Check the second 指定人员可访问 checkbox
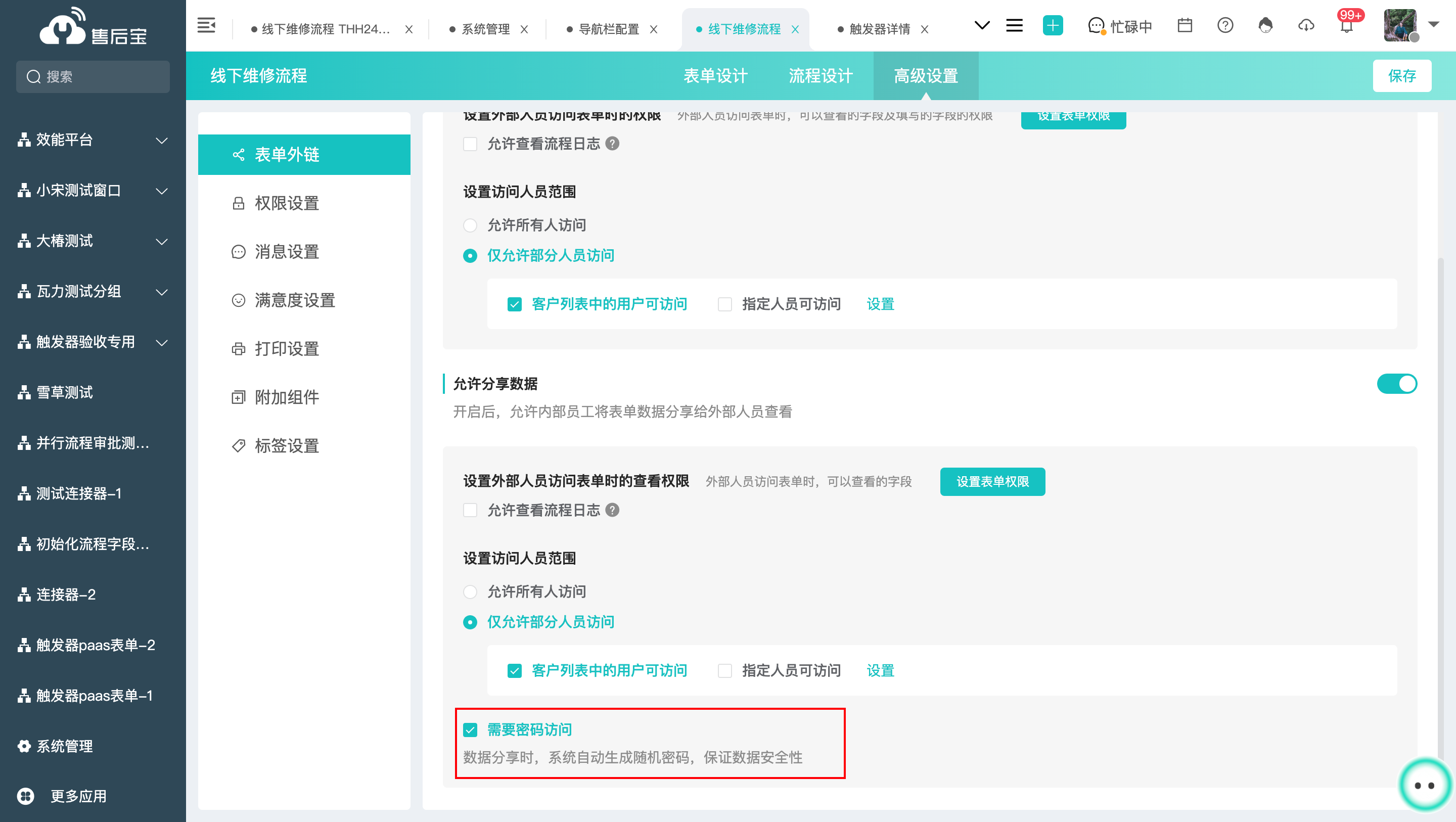The image size is (1456, 822). 724,670
